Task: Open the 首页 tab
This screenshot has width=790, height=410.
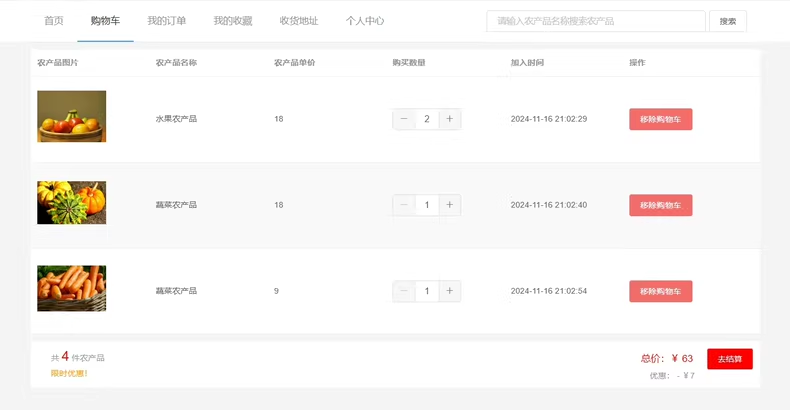Action: (53, 21)
